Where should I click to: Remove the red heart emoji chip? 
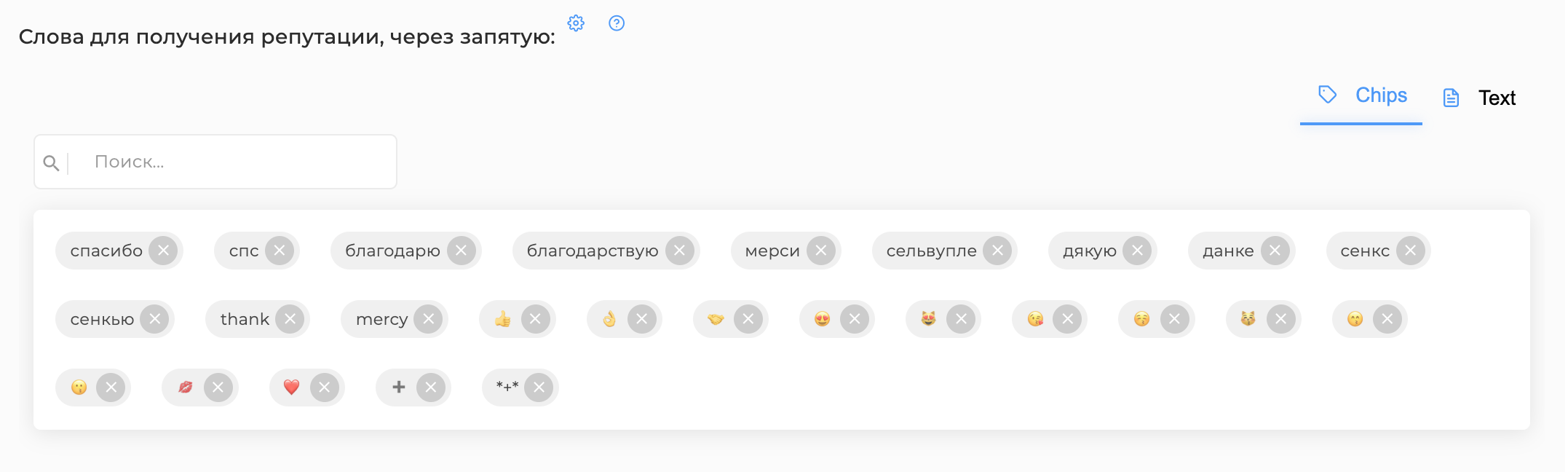pyautogui.click(x=325, y=388)
